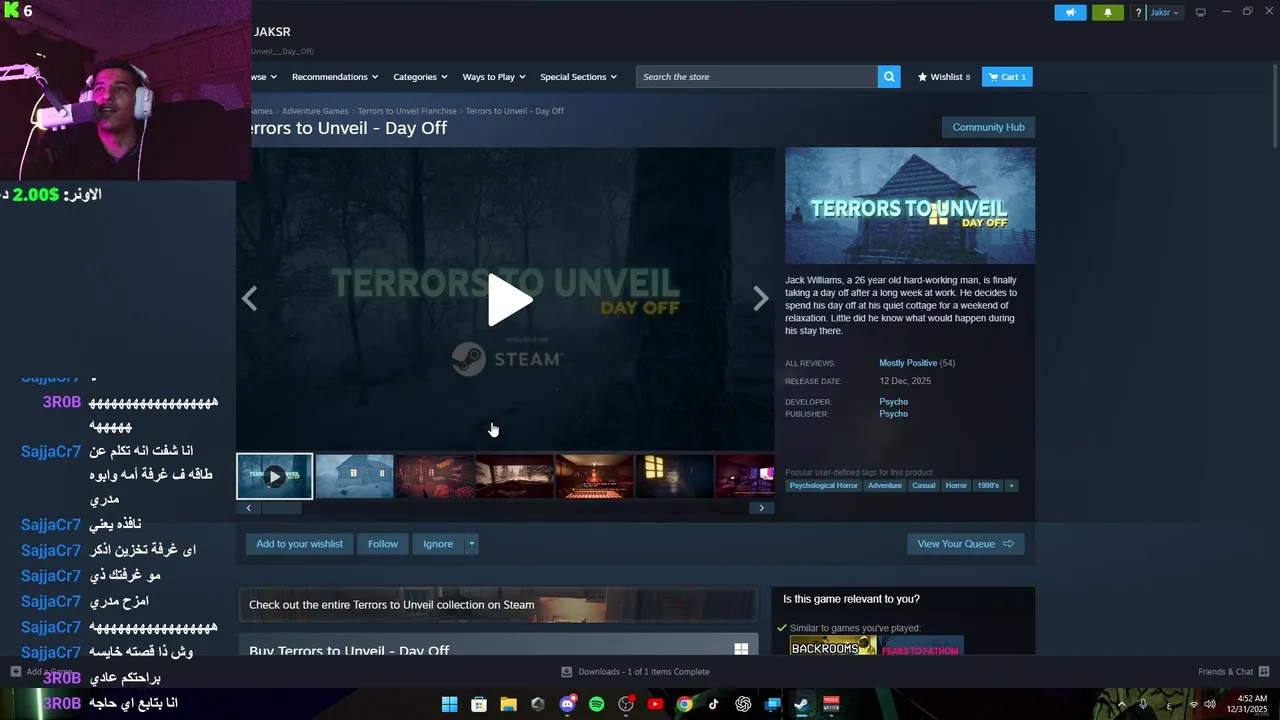This screenshot has height=720, width=1280.
Task: Select the Horror tag
Action: pyautogui.click(x=956, y=485)
